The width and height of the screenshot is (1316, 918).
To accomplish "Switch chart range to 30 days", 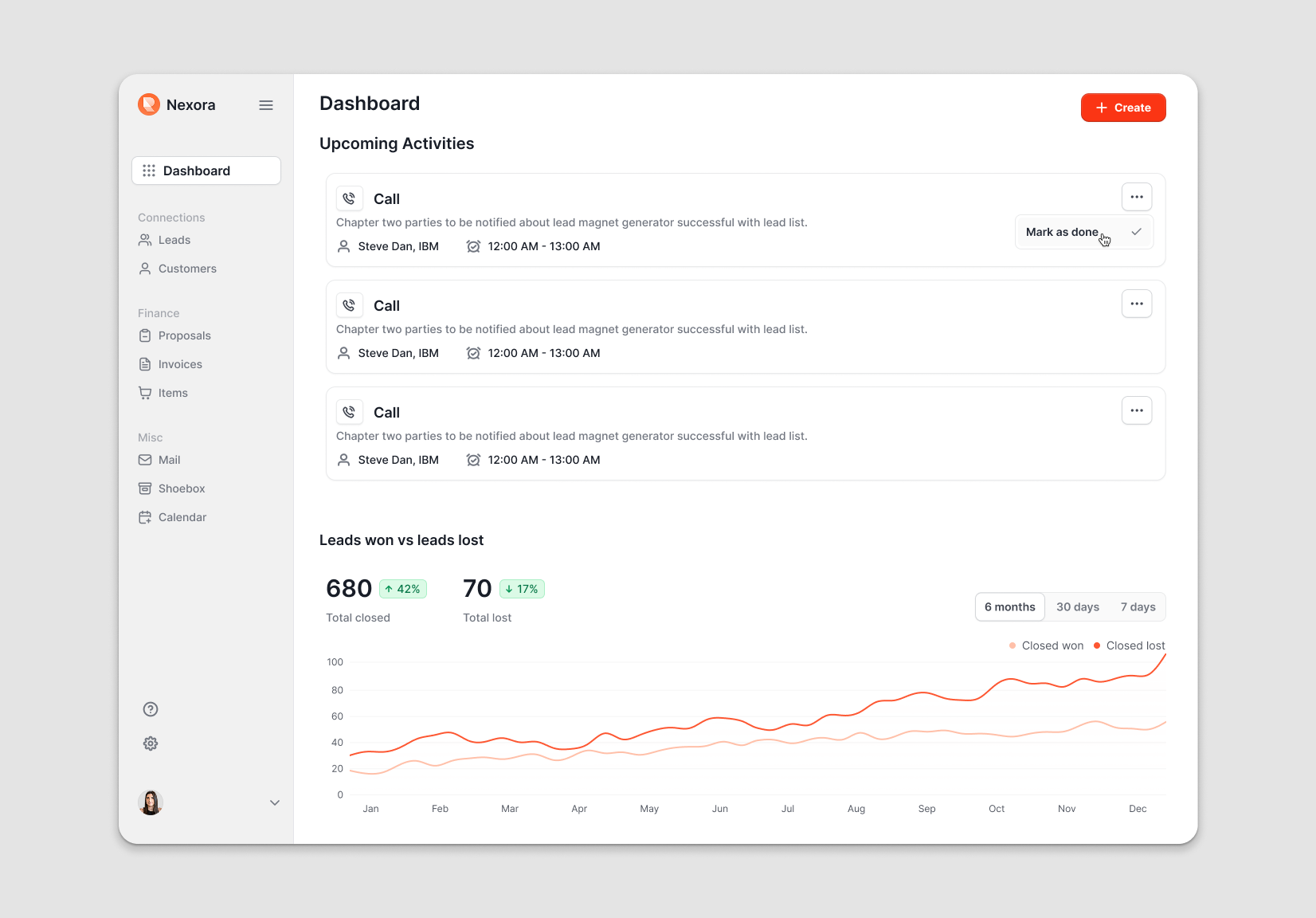I will pyautogui.click(x=1078, y=606).
